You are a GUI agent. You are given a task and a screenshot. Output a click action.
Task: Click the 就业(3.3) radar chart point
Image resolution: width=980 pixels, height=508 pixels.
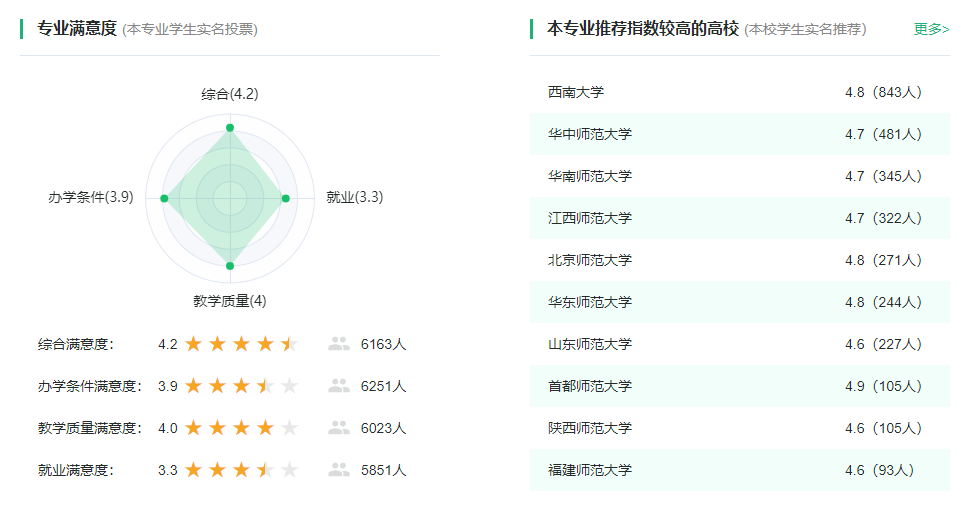[x=285, y=198]
